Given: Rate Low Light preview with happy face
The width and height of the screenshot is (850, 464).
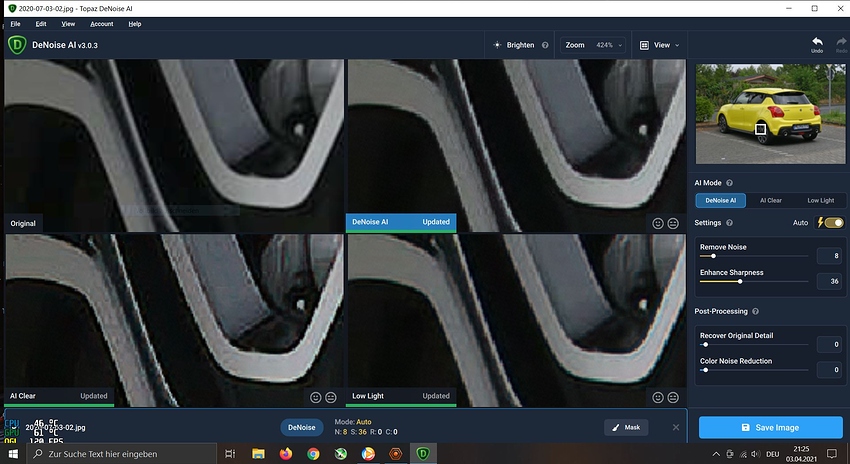Looking at the screenshot, I should [x=658, y=397].
